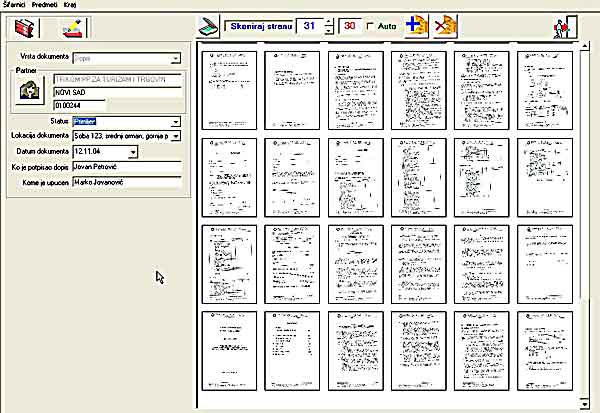Open the scanner tab icon
Image resolution: width=600 pixels, height=413 pixels.
click(x=72, y=27)
